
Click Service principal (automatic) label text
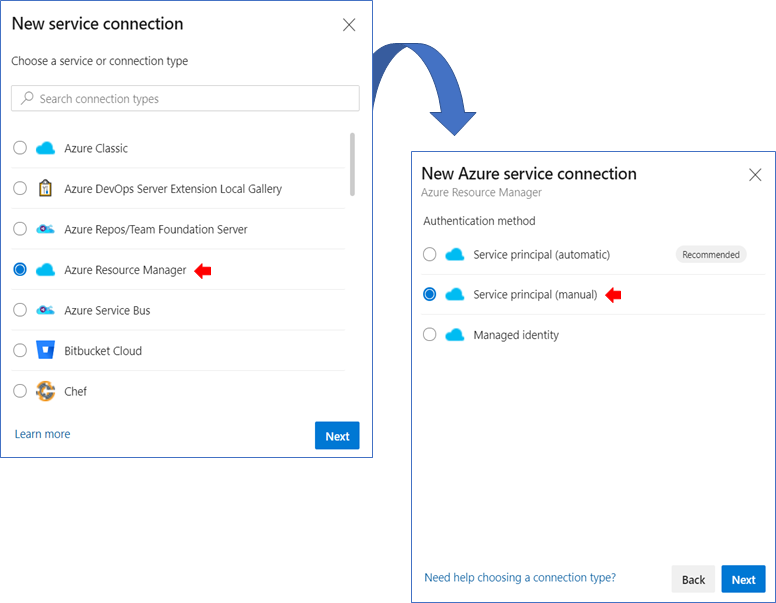pos(541,254)
